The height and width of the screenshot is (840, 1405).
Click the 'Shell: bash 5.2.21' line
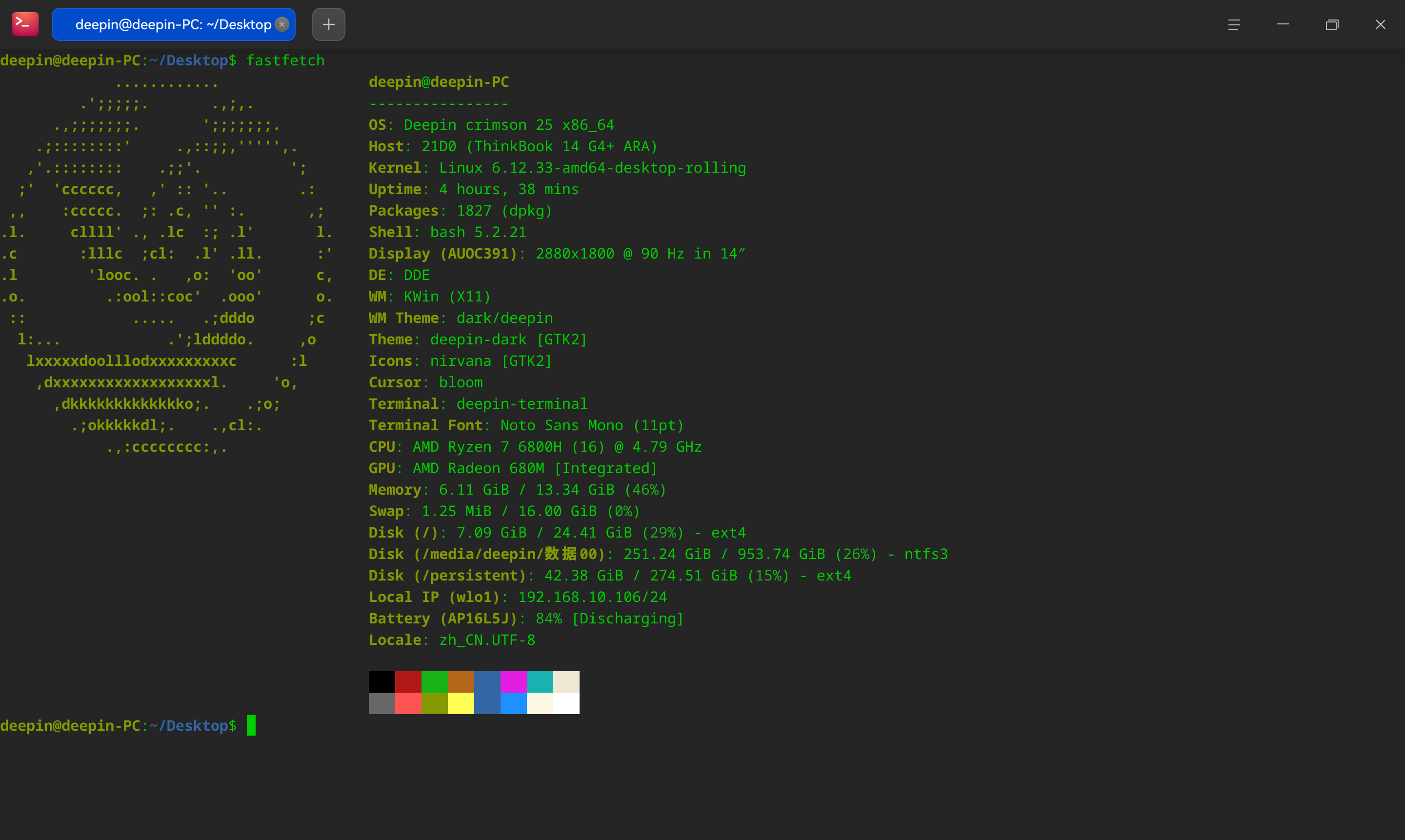pyautogui.click(x=448, y=233)
